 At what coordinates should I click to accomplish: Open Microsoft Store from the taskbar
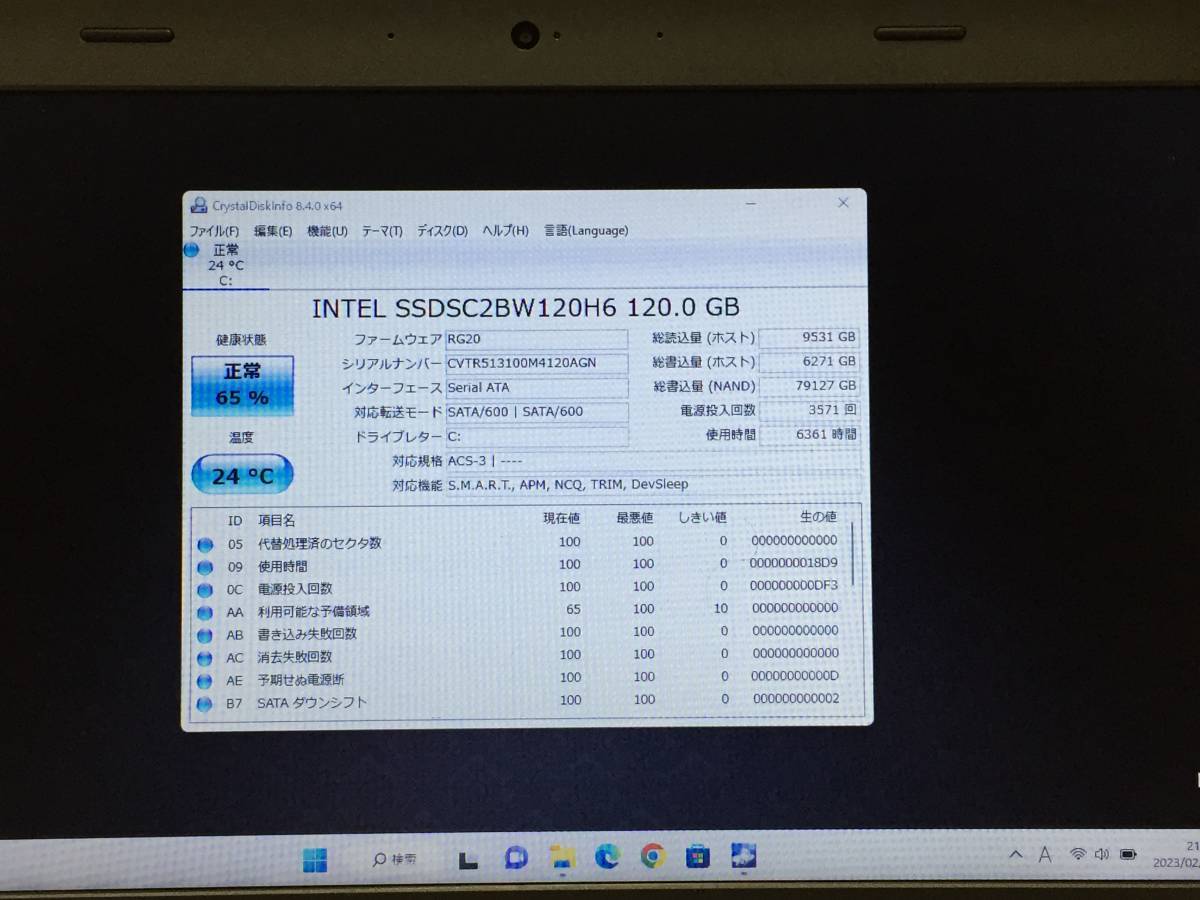pyautogui.click(x=697, y=857)
